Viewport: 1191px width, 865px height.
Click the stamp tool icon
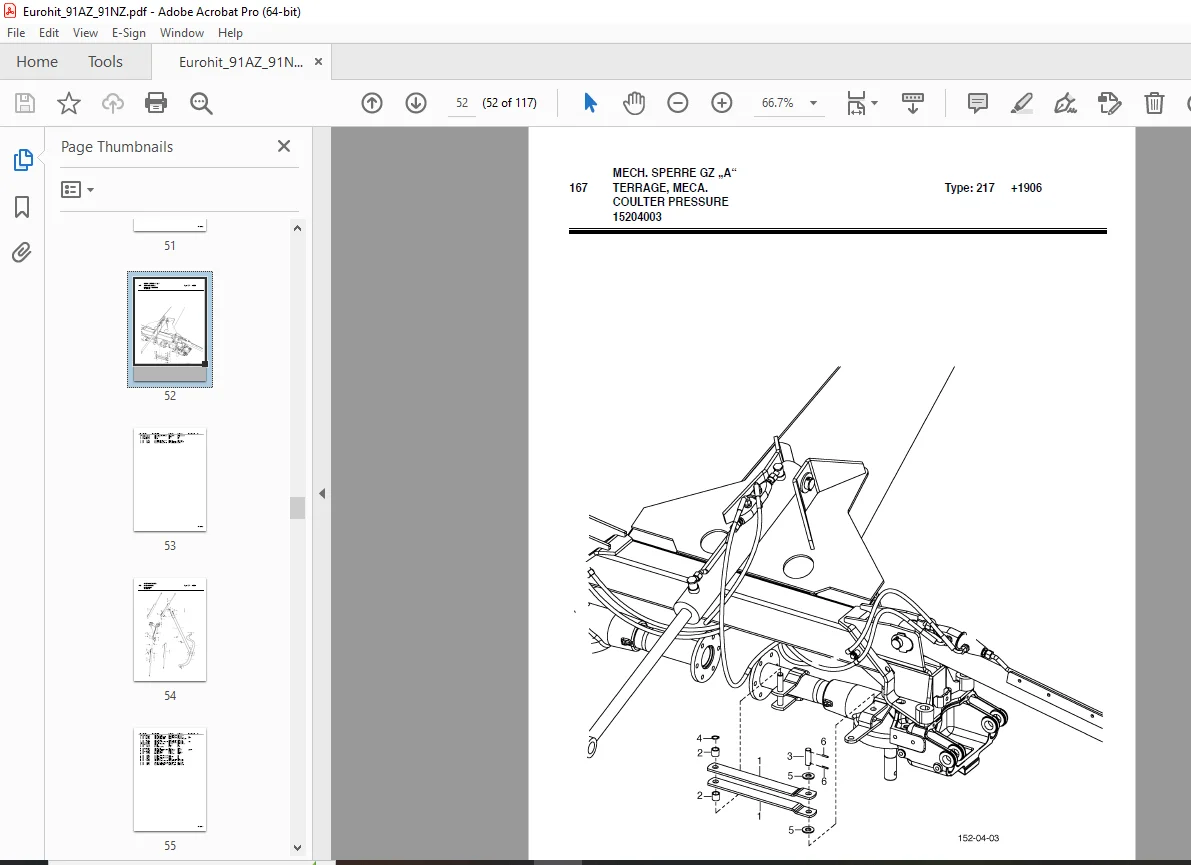pos(1109,103)
